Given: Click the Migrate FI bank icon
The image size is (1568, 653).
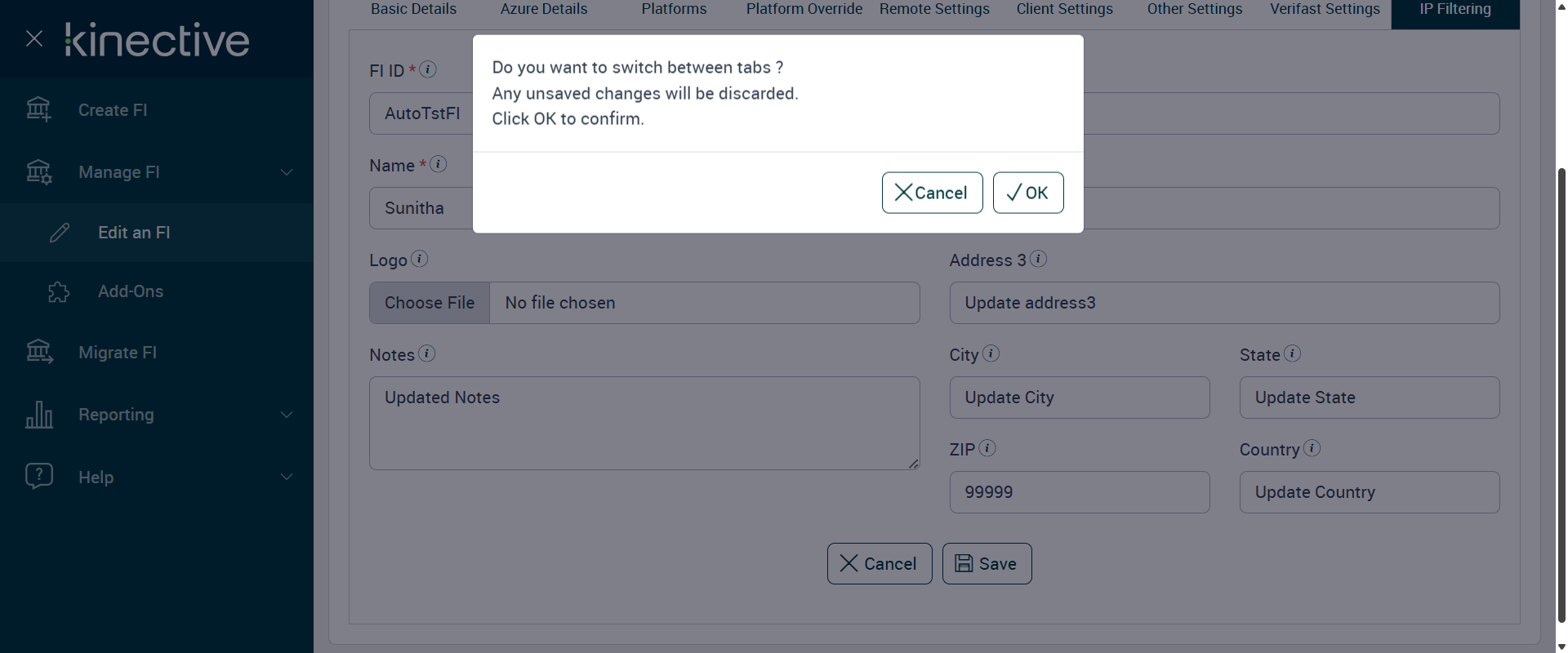Looking at the screenshot, I should tap(39, 352).
